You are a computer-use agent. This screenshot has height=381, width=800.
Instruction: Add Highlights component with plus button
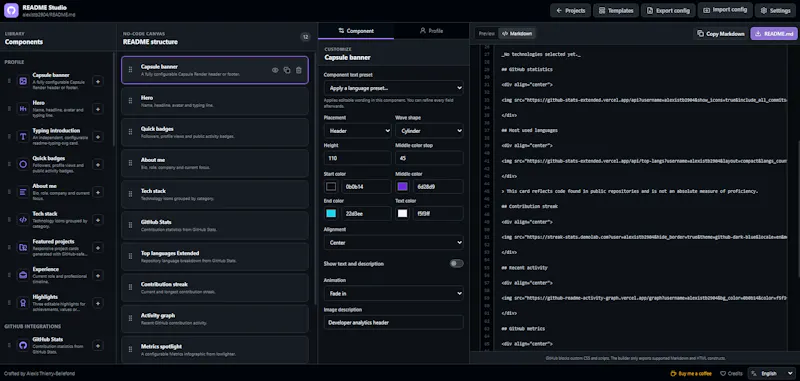click(x=98, y=303)
